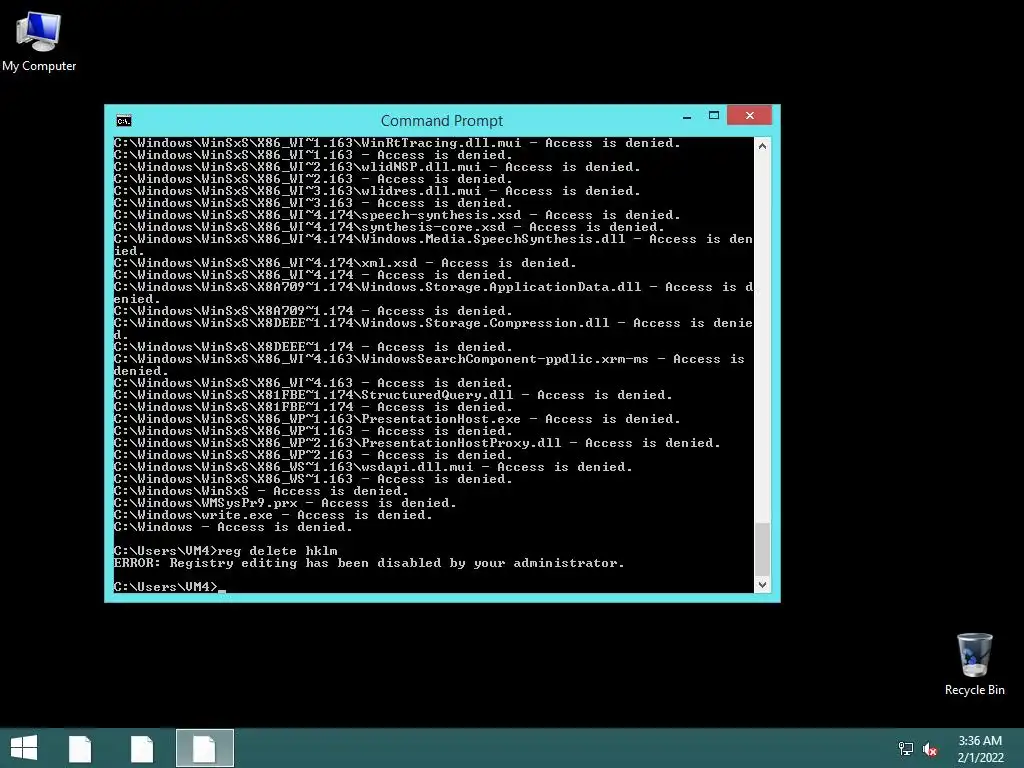The width and height of the screenshot is (1024, 768).
Task: Close the Command Prompt window
Action: click(x=749, y=116)
